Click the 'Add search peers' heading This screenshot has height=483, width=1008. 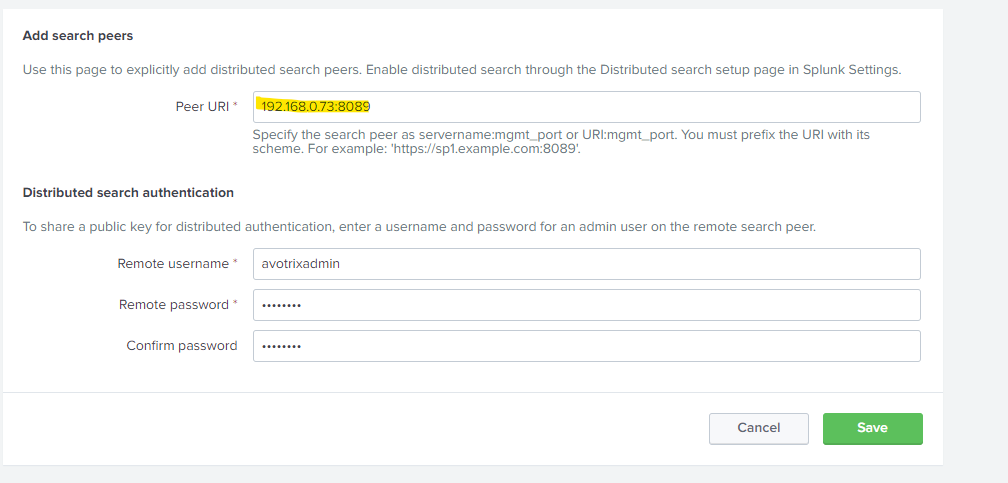[78, 36]
